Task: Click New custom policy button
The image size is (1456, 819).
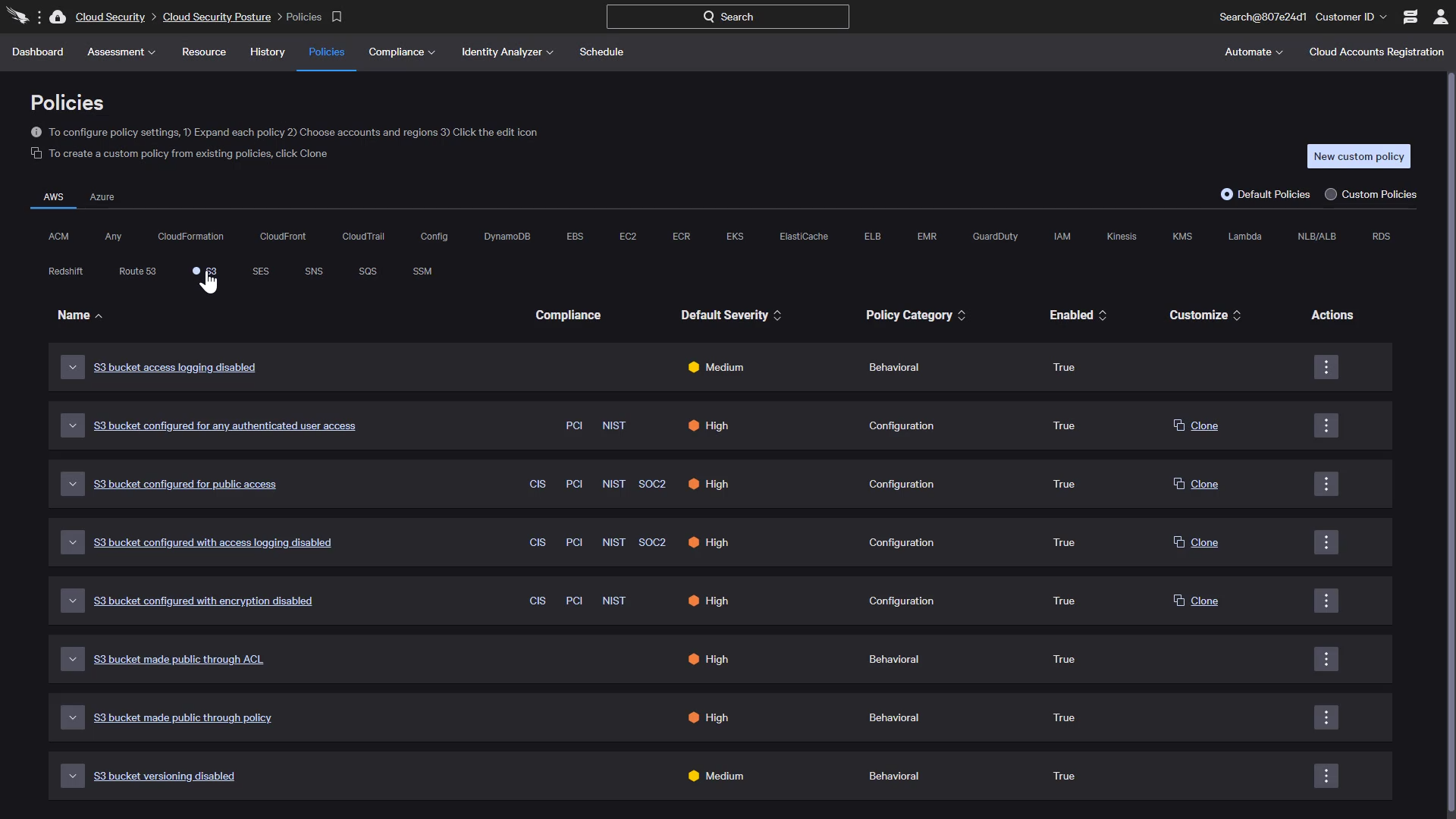Action: pyautogui.click(x=1359, y=156)
